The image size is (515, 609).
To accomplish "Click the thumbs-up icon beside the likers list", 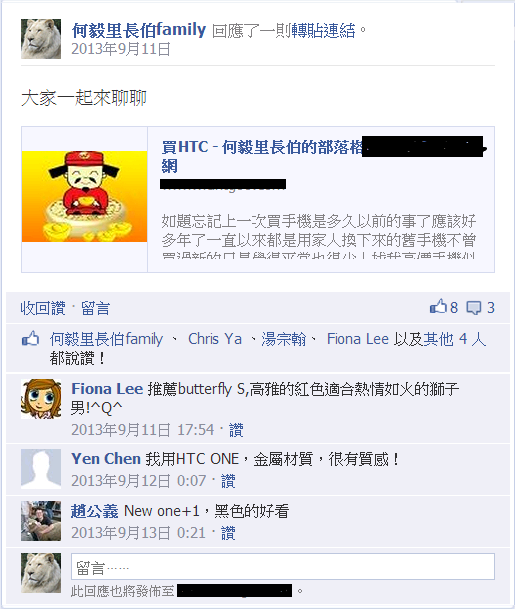I will pos(30,339).
